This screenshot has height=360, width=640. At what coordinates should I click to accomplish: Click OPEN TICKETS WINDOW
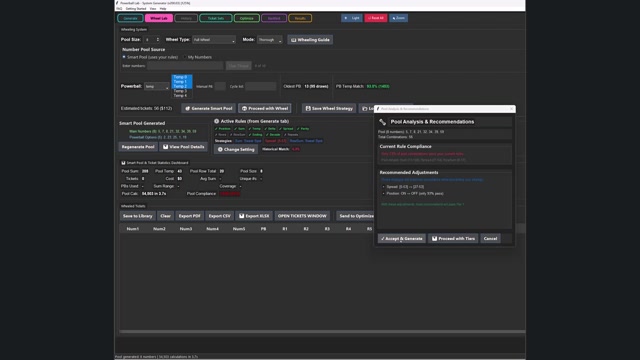[x=302, y=216]
